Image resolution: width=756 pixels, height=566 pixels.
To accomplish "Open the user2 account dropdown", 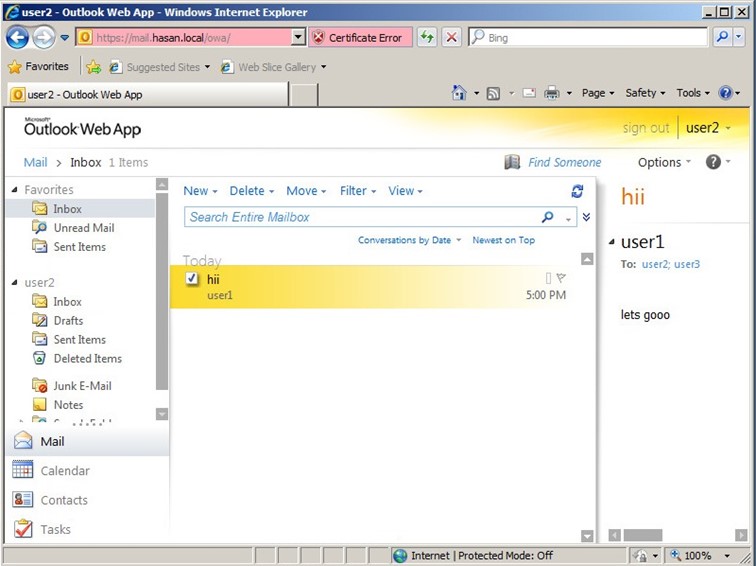I will click(x=708, y=128).
